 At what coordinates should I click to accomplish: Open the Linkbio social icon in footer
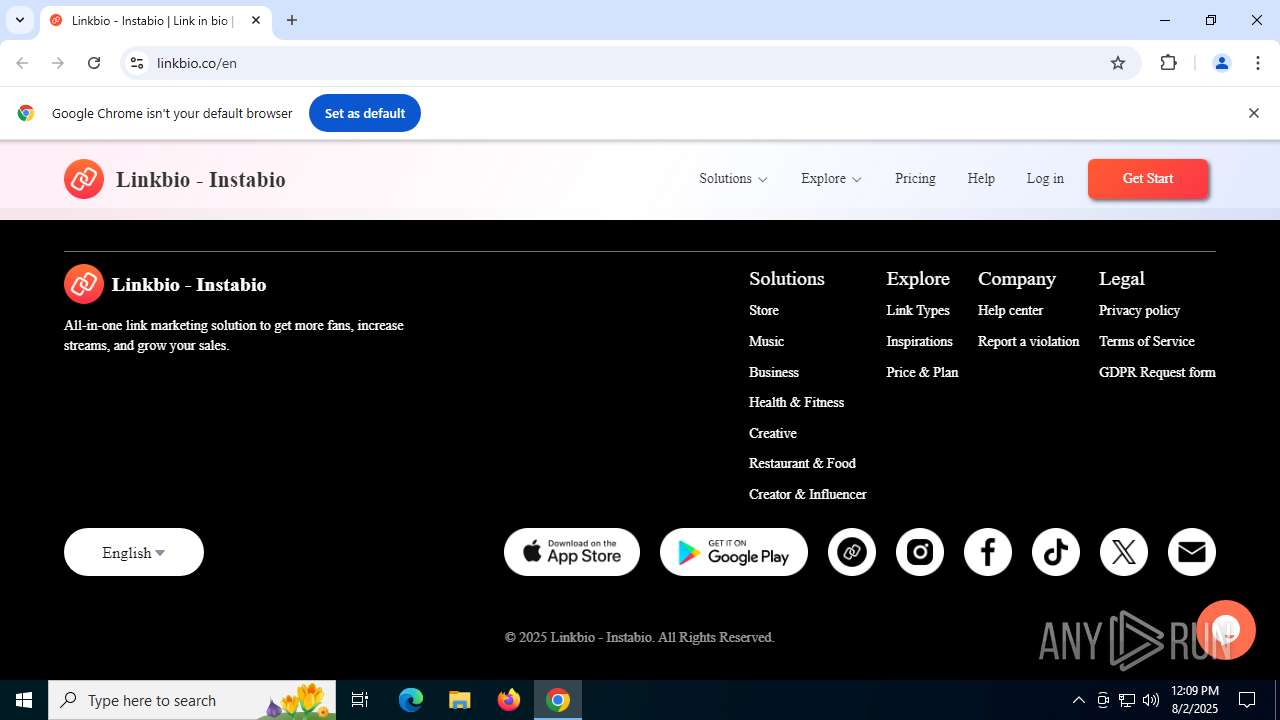(x=852, y=552)
